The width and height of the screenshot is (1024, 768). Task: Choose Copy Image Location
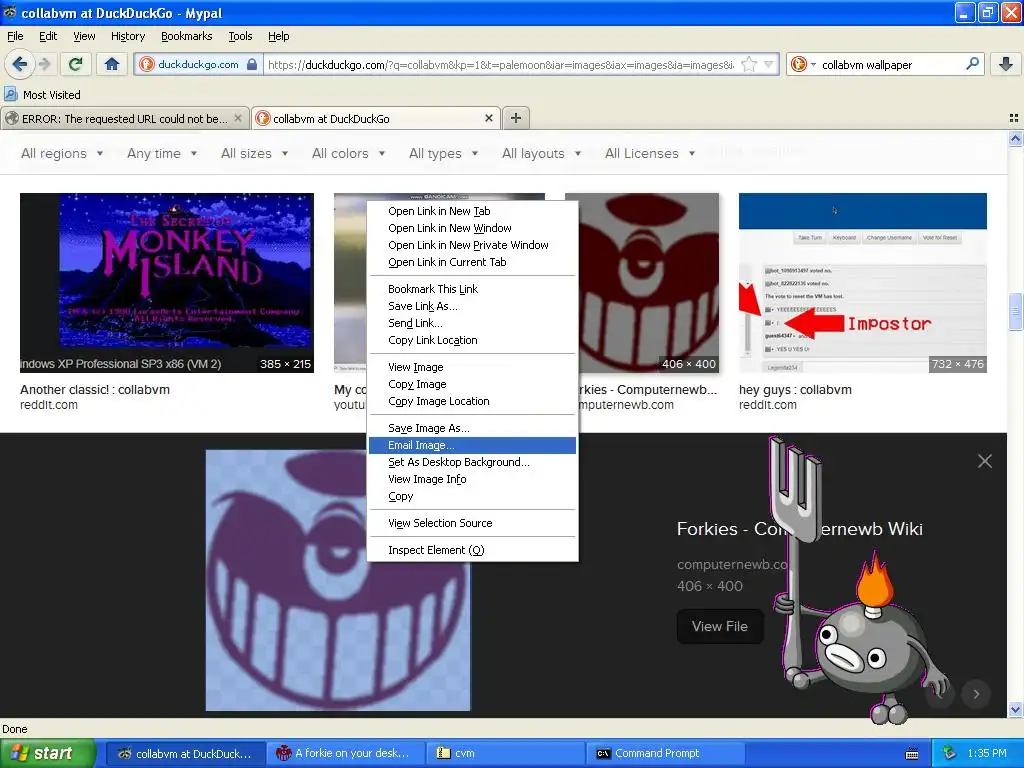(x=472, y=401)
